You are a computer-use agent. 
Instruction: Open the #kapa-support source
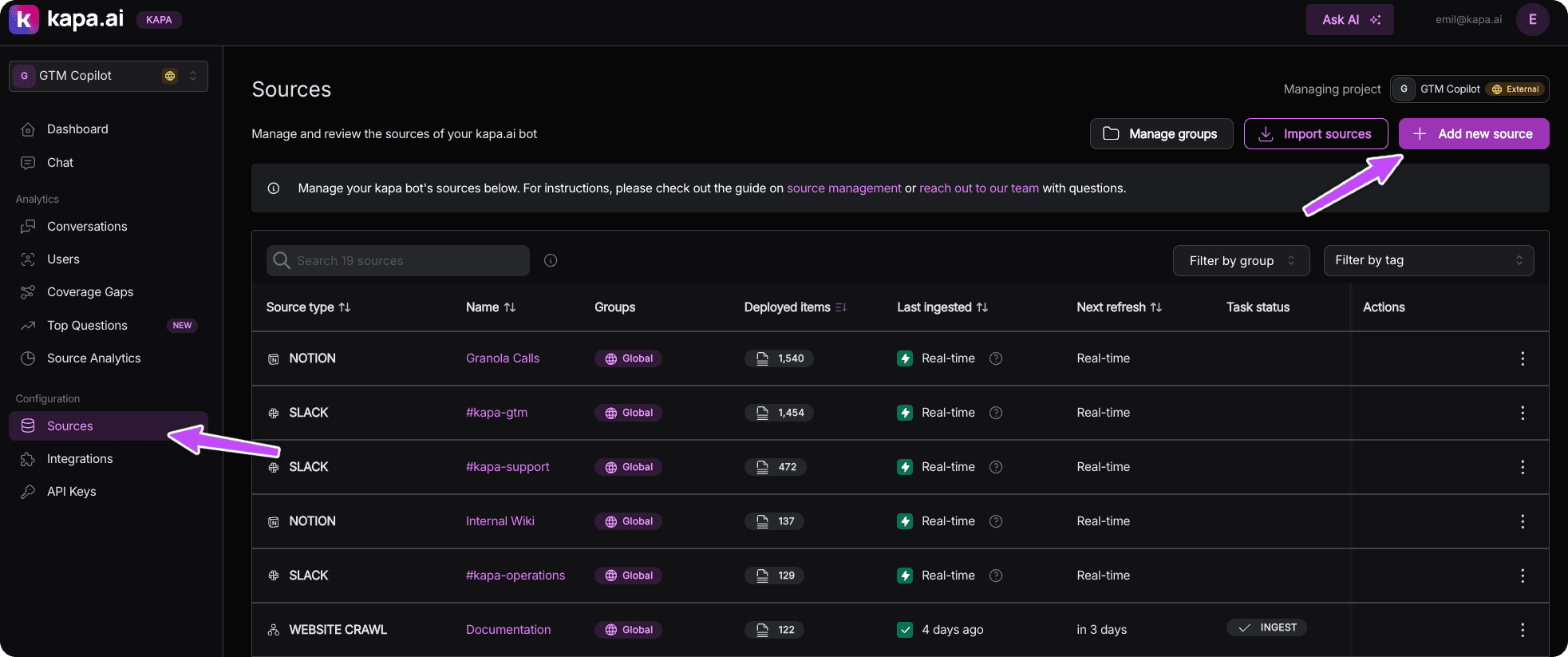(x=508, y=467)
